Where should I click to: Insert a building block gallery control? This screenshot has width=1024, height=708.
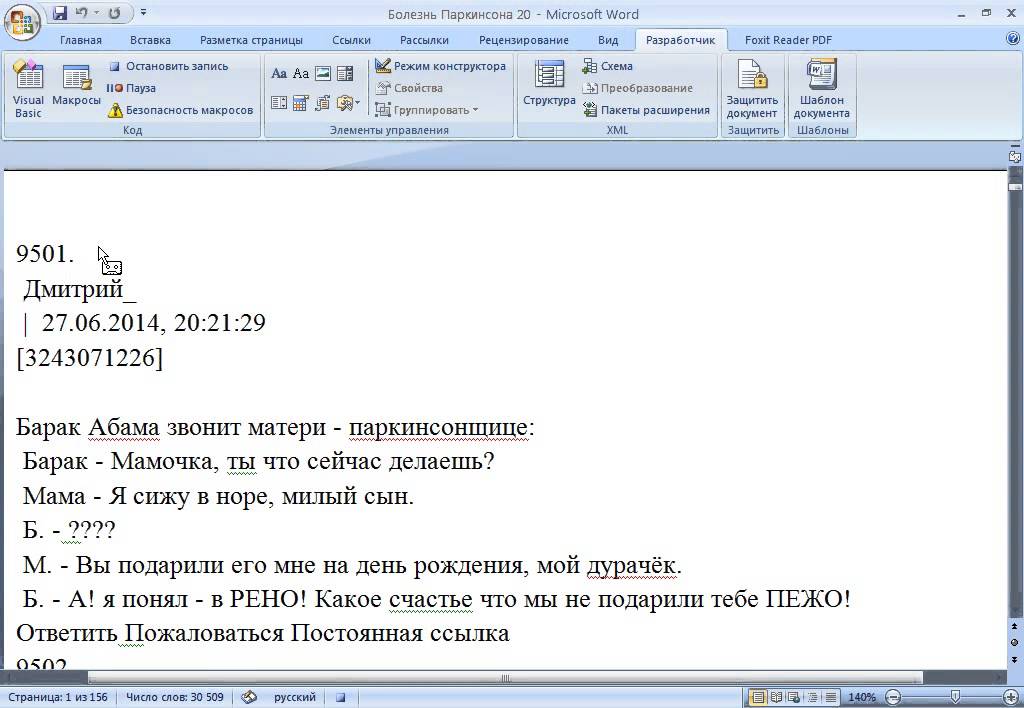tap(323, 103)
